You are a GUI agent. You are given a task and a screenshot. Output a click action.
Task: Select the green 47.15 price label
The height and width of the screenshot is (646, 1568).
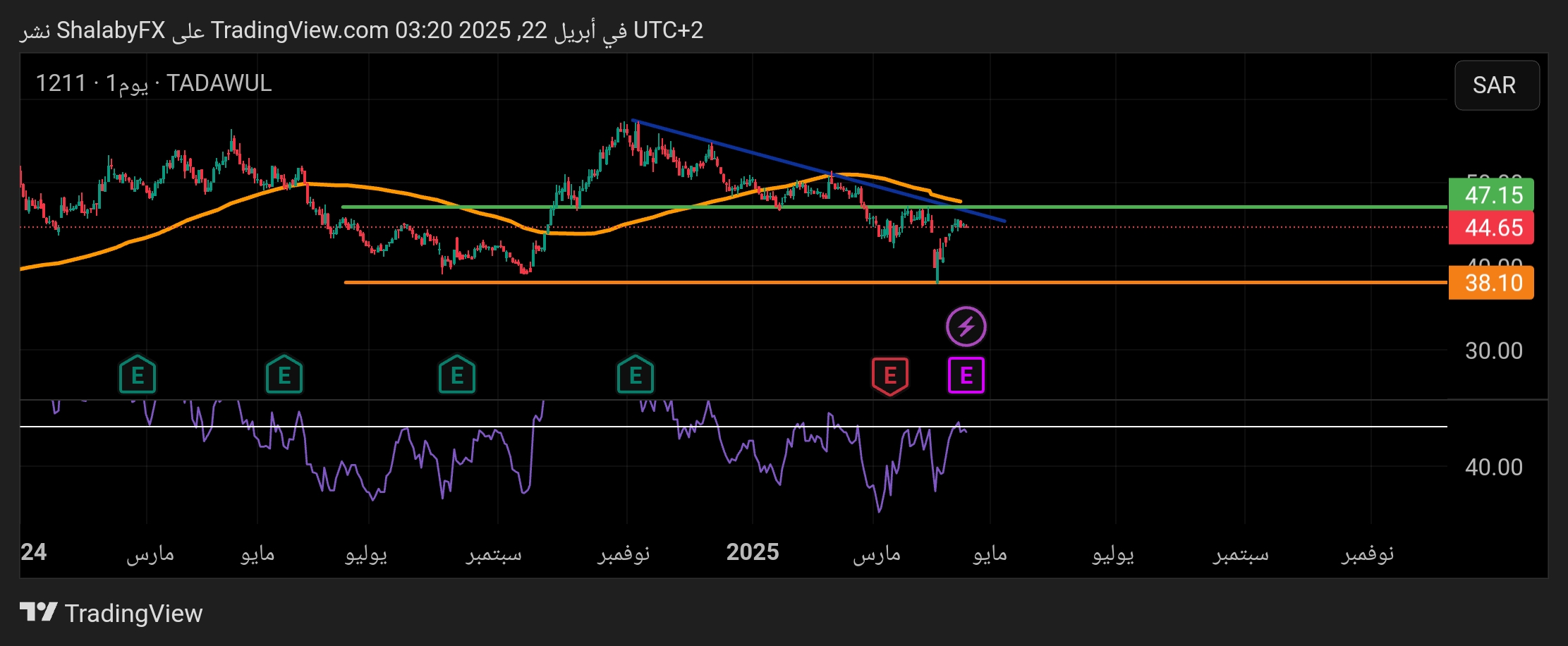point(1491,195)
